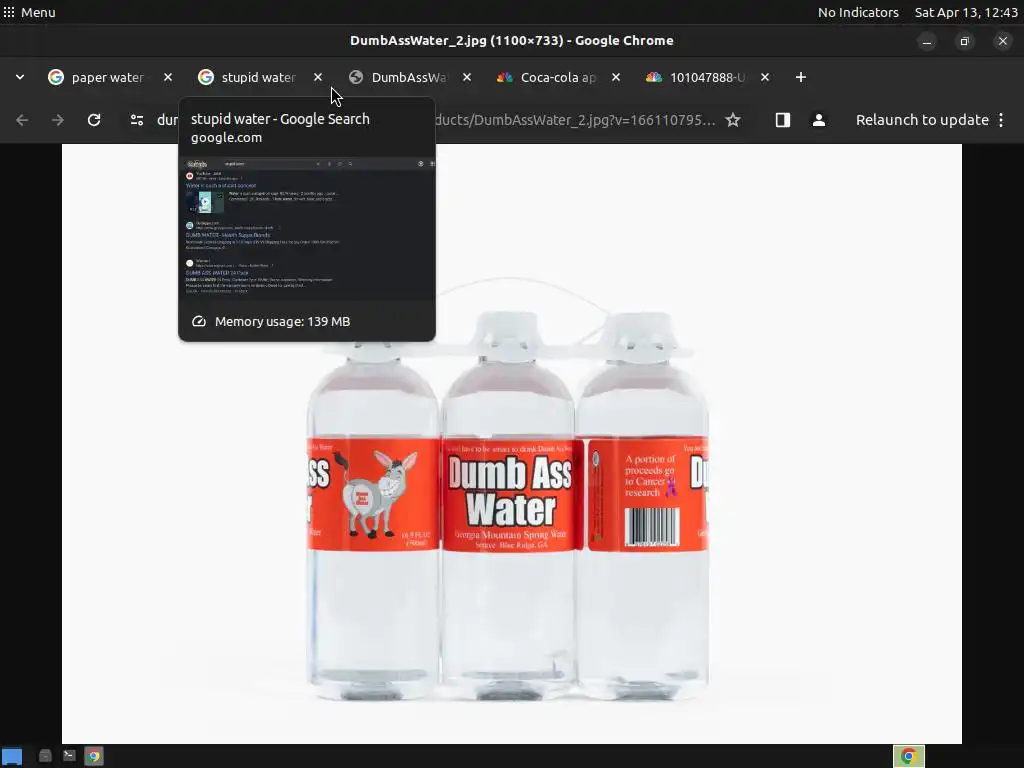Click the Chrome window item in taskbar right

point(908,756)
